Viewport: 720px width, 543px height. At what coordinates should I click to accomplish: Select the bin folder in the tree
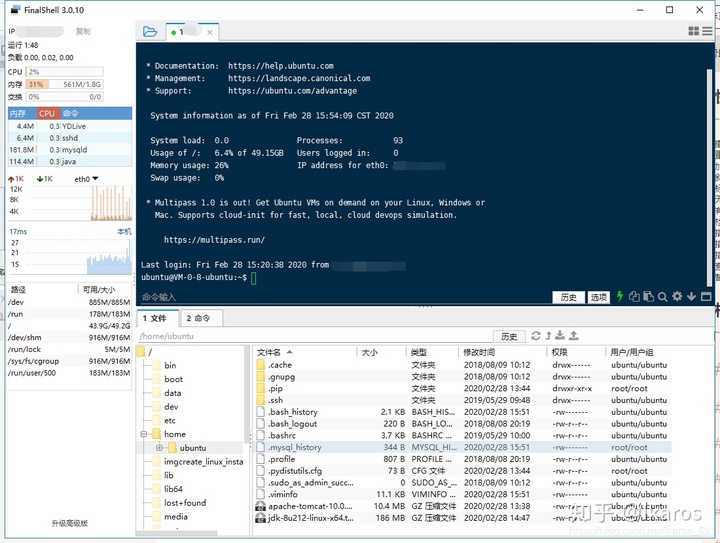[x=170, y=365]
